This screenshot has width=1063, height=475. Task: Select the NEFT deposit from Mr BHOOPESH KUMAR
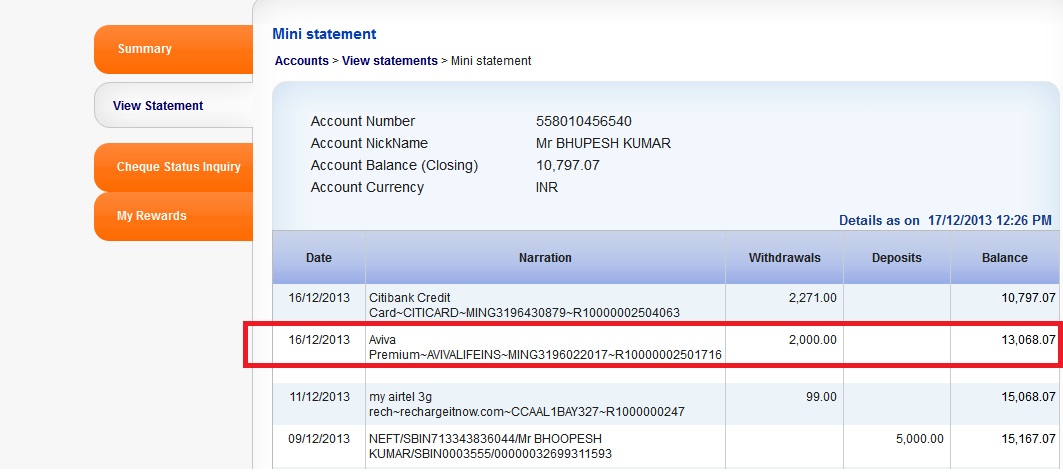666,447
